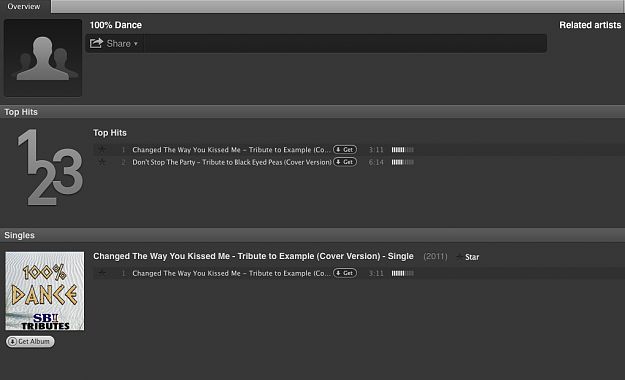Star the Top Hits track Changed The Way You Kissed Me
Viewport: 625px width, 380px height.
click(x=102, y=150)
